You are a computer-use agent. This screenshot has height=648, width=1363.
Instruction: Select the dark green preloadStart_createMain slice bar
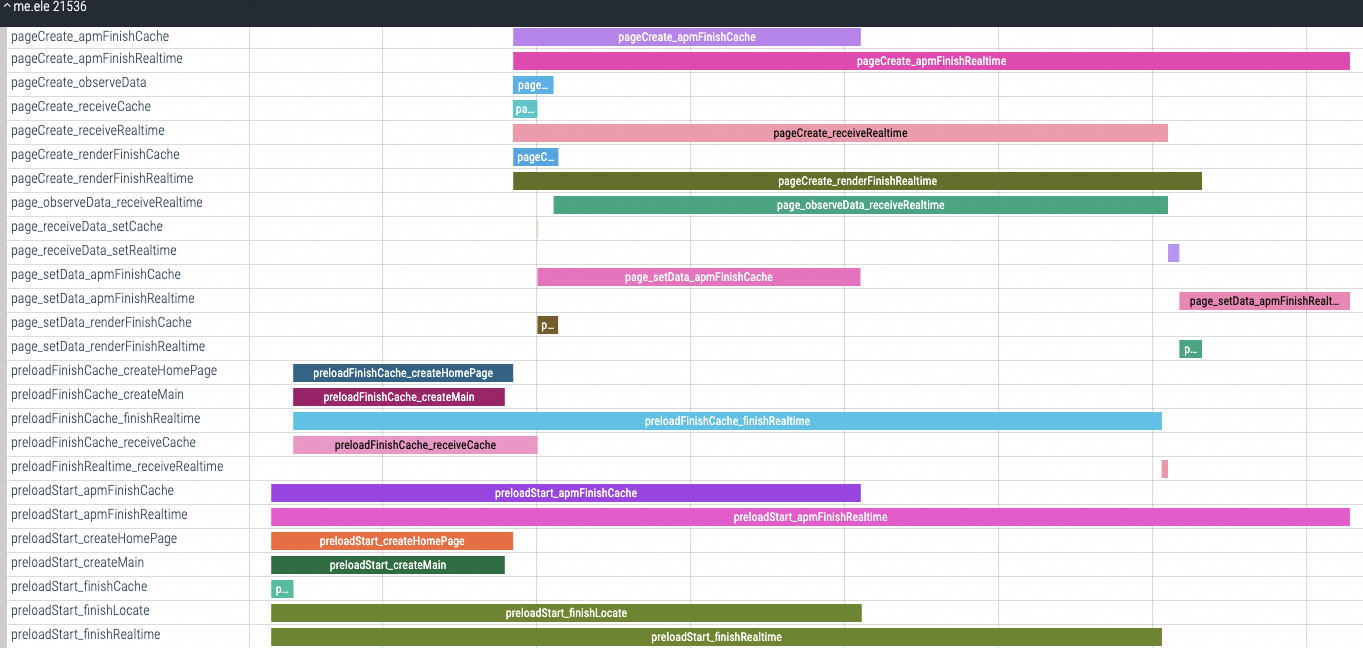(387, 565)
